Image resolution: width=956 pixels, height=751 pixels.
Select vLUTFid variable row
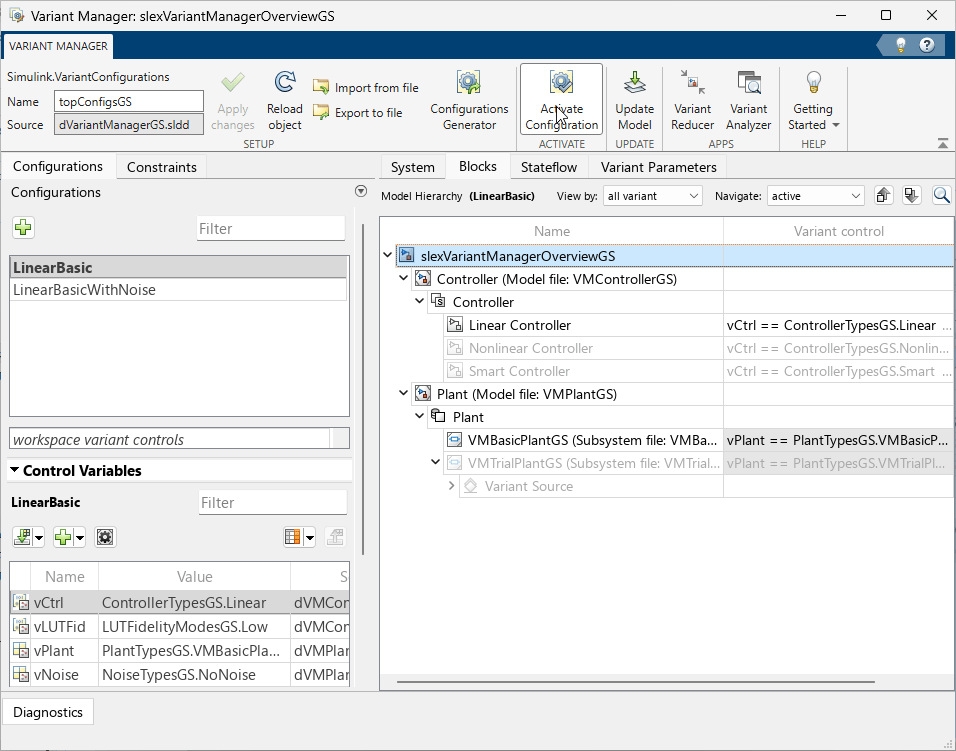coord(180,627)
